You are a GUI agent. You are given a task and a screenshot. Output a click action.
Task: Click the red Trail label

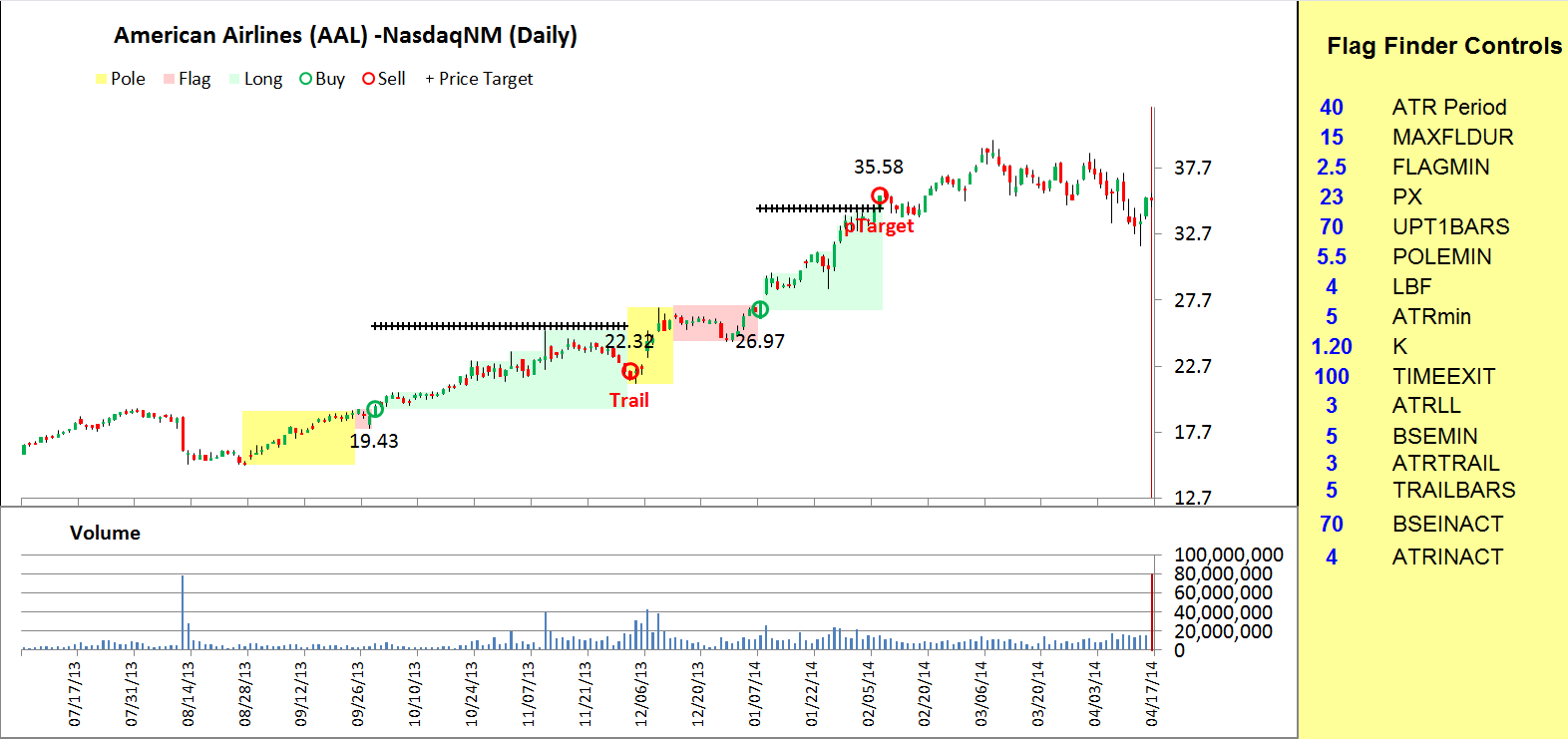coord(629,400)
